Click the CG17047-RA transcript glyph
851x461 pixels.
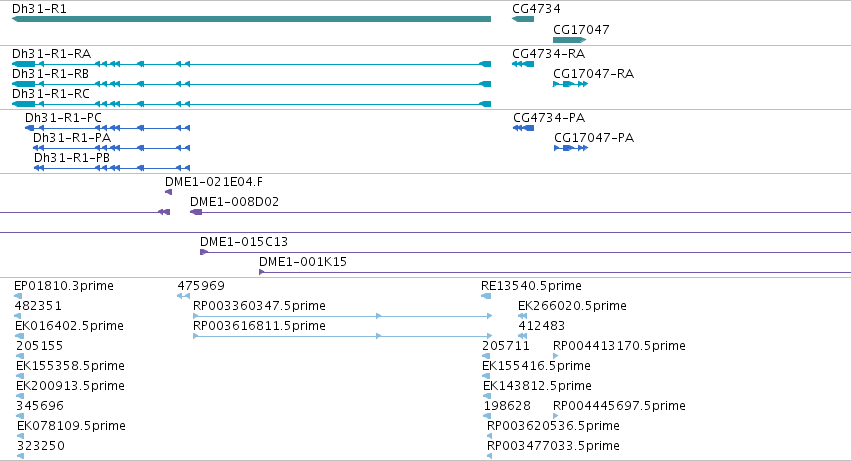570,84
